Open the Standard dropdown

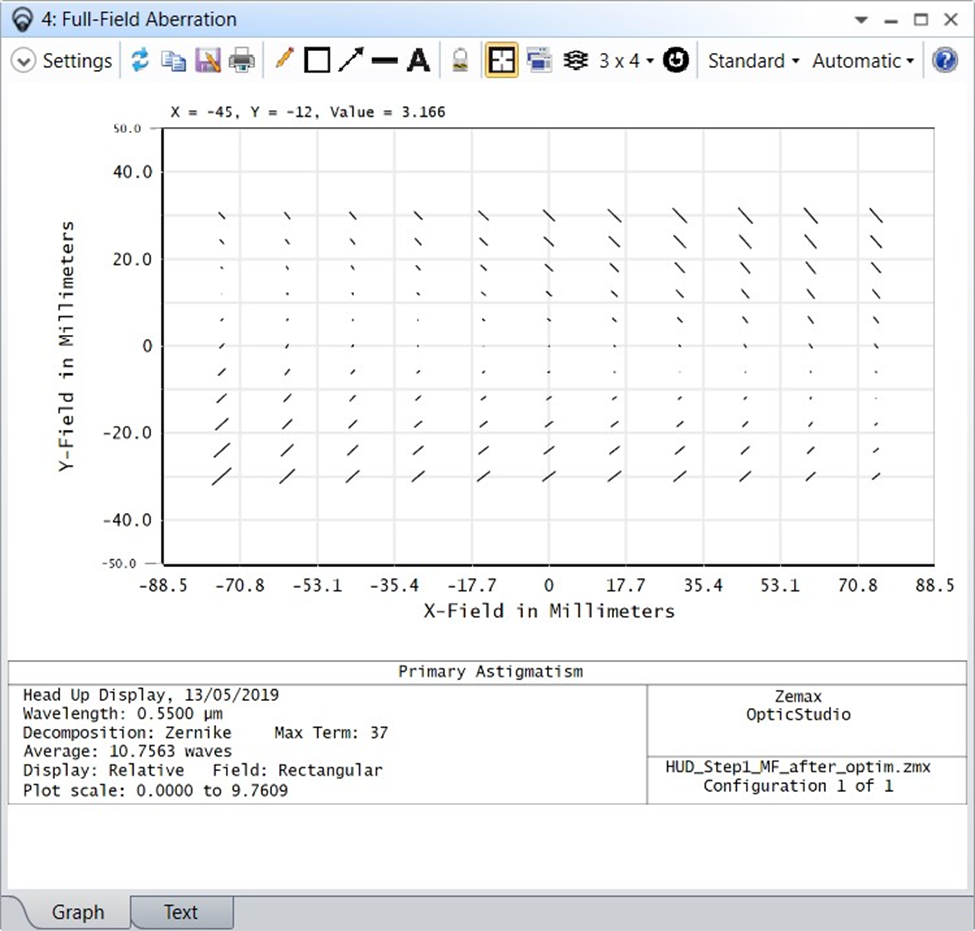pyautogui.click(x=753, y=61)
